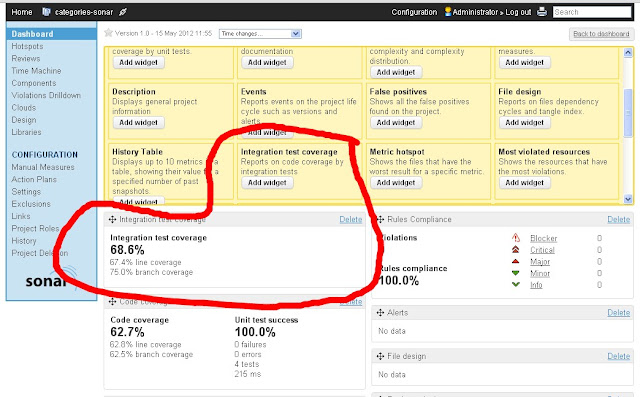Viewport: 640px width, 397px height.
Task: Click the widget list scrollbar thumb
Action: pos(628,113)
